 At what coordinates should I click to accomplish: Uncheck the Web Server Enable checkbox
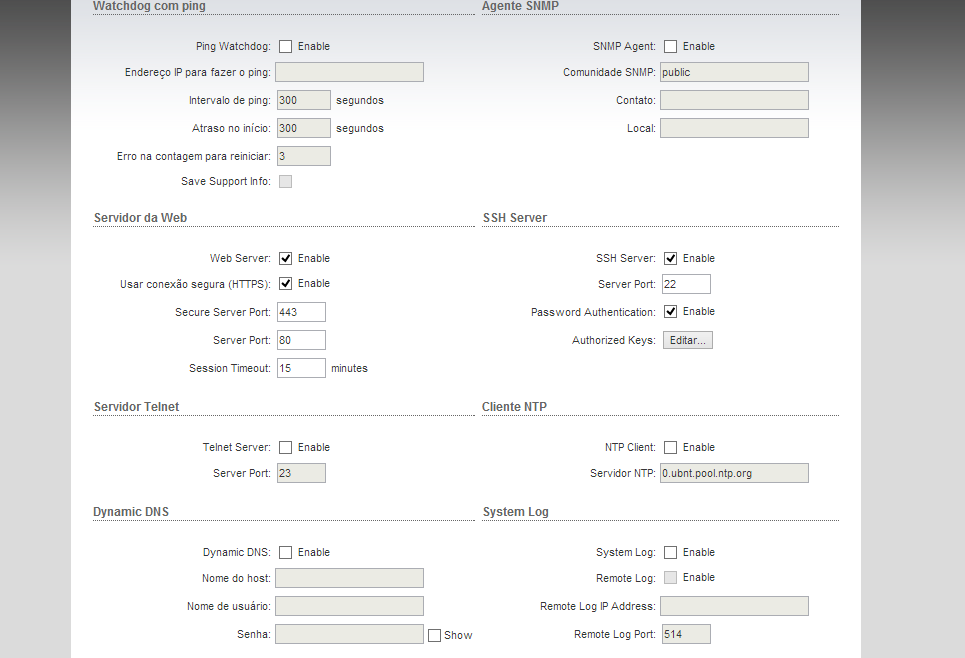tap(285, 258)
